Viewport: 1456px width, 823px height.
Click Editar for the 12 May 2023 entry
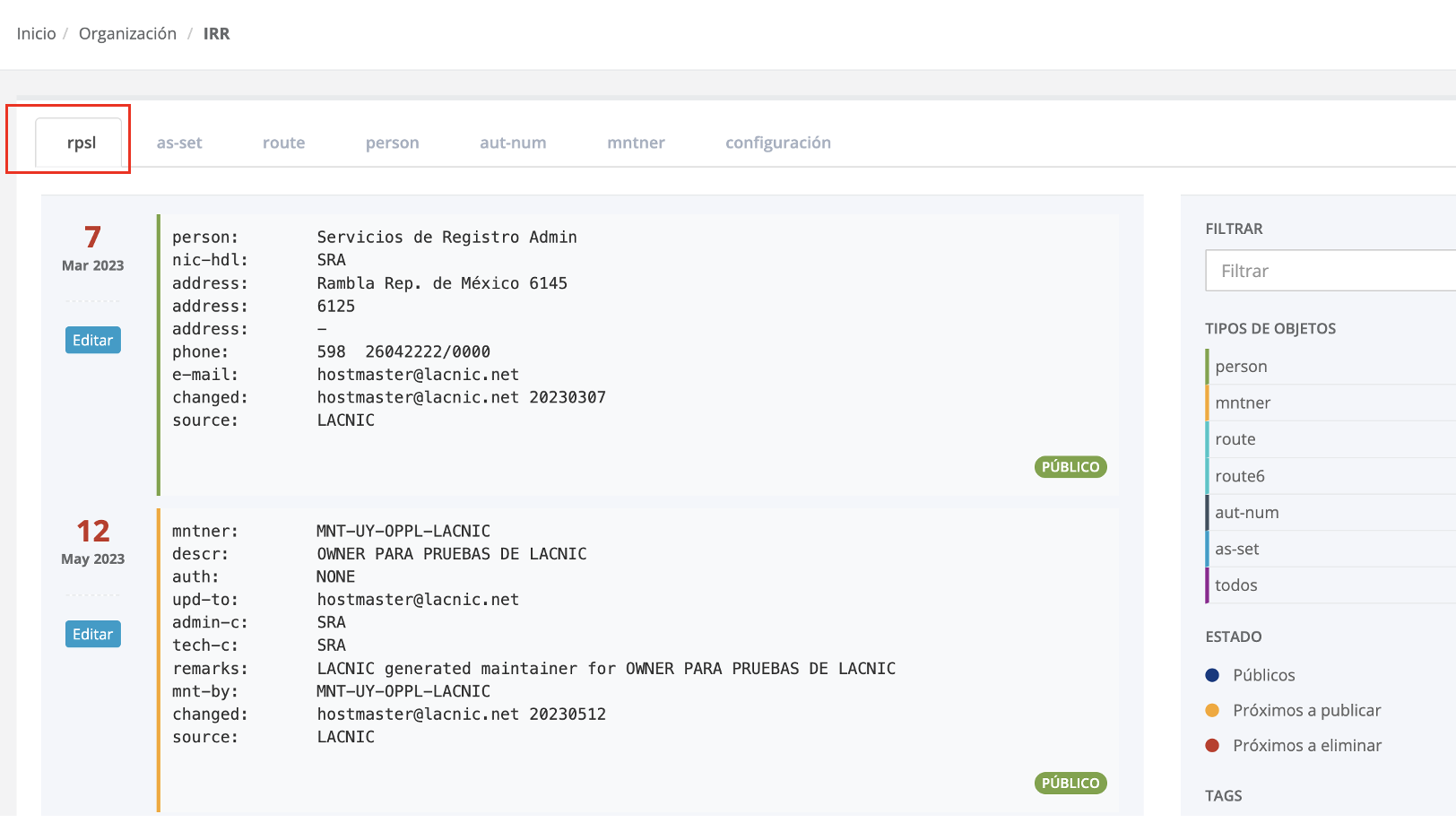[x=92, y=635]
